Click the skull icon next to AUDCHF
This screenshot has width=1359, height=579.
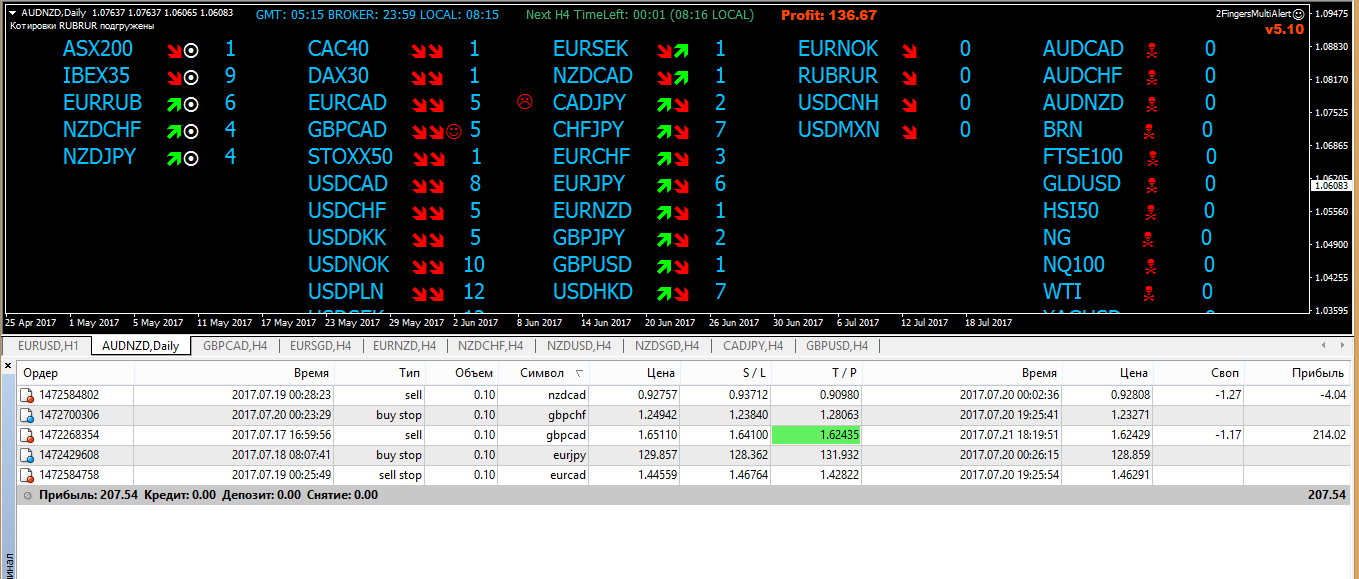point(1151,76)
